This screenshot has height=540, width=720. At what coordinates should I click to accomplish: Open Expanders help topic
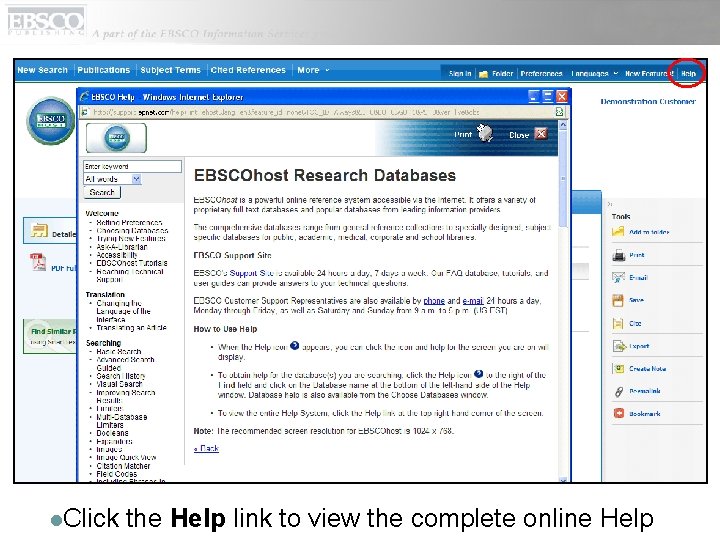pyautogui.click(x=114, y=441)
